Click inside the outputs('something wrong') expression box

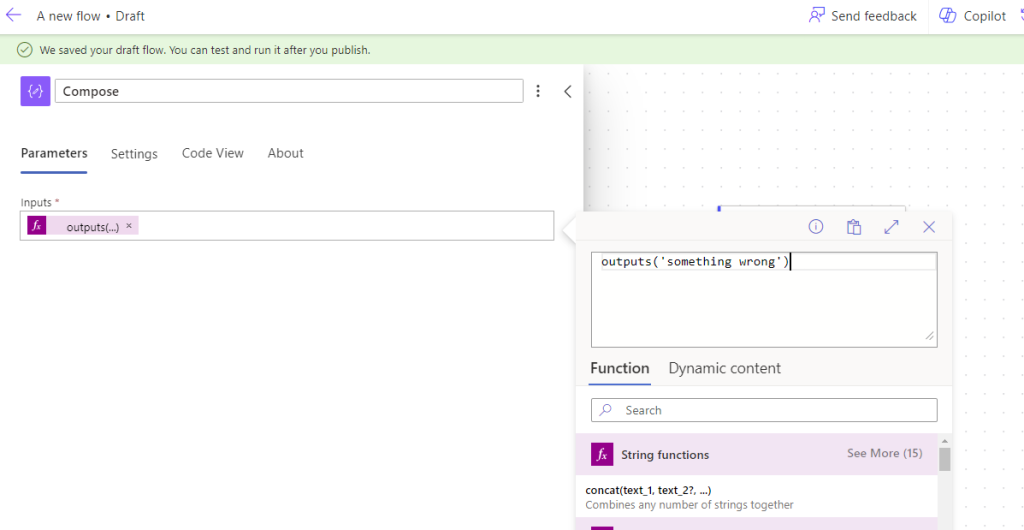(764, 300)
